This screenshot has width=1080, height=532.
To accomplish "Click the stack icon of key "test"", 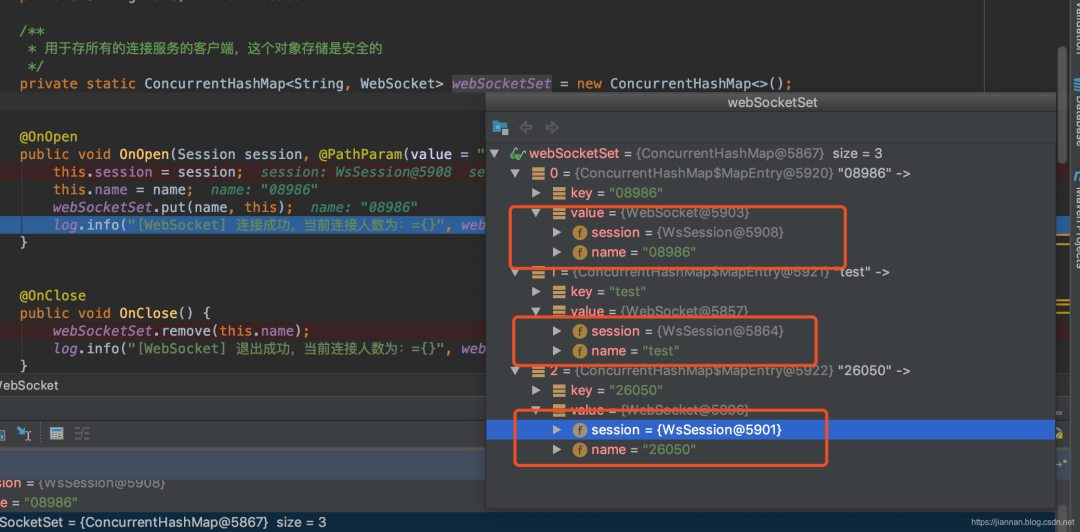I will [x=560, y=292].
